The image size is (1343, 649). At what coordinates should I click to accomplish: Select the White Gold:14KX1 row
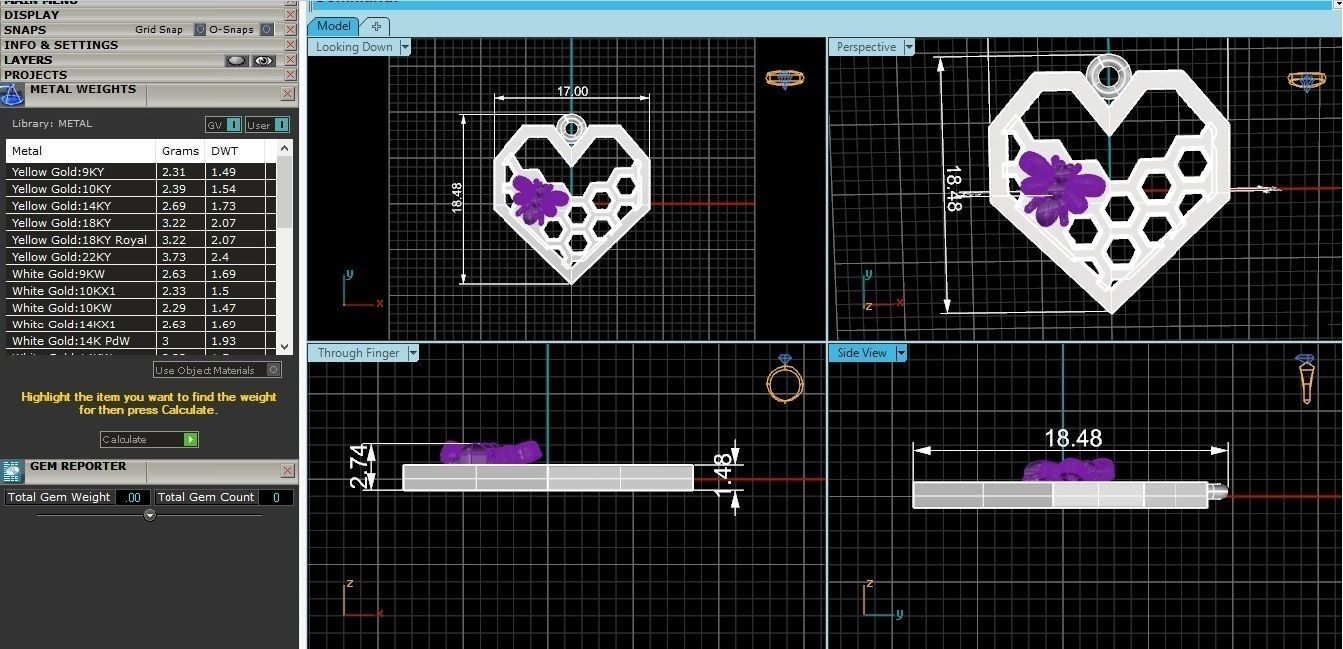click(141, 324)
